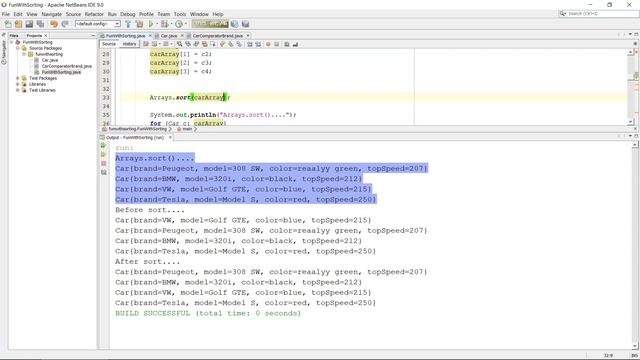Open the Navigate menu
This screenshot has height=360, width=640.
click(x=52, y=14)
